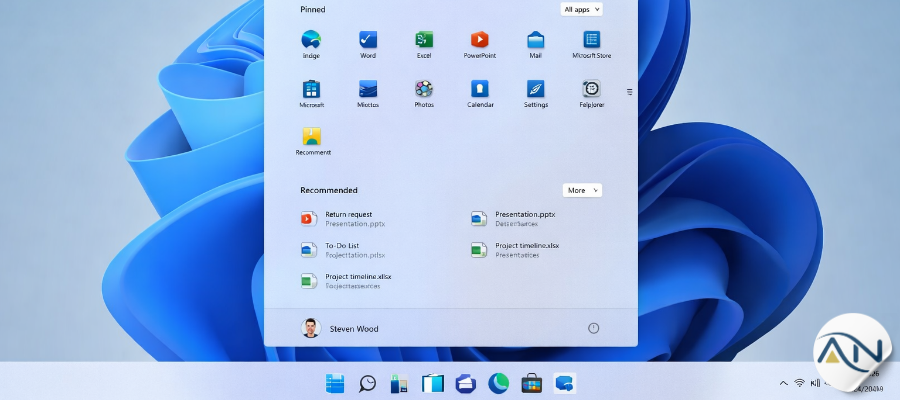This screenshot has width=900, height=400.
Task: Expand the All apps list
Action: tap(581, 9)
